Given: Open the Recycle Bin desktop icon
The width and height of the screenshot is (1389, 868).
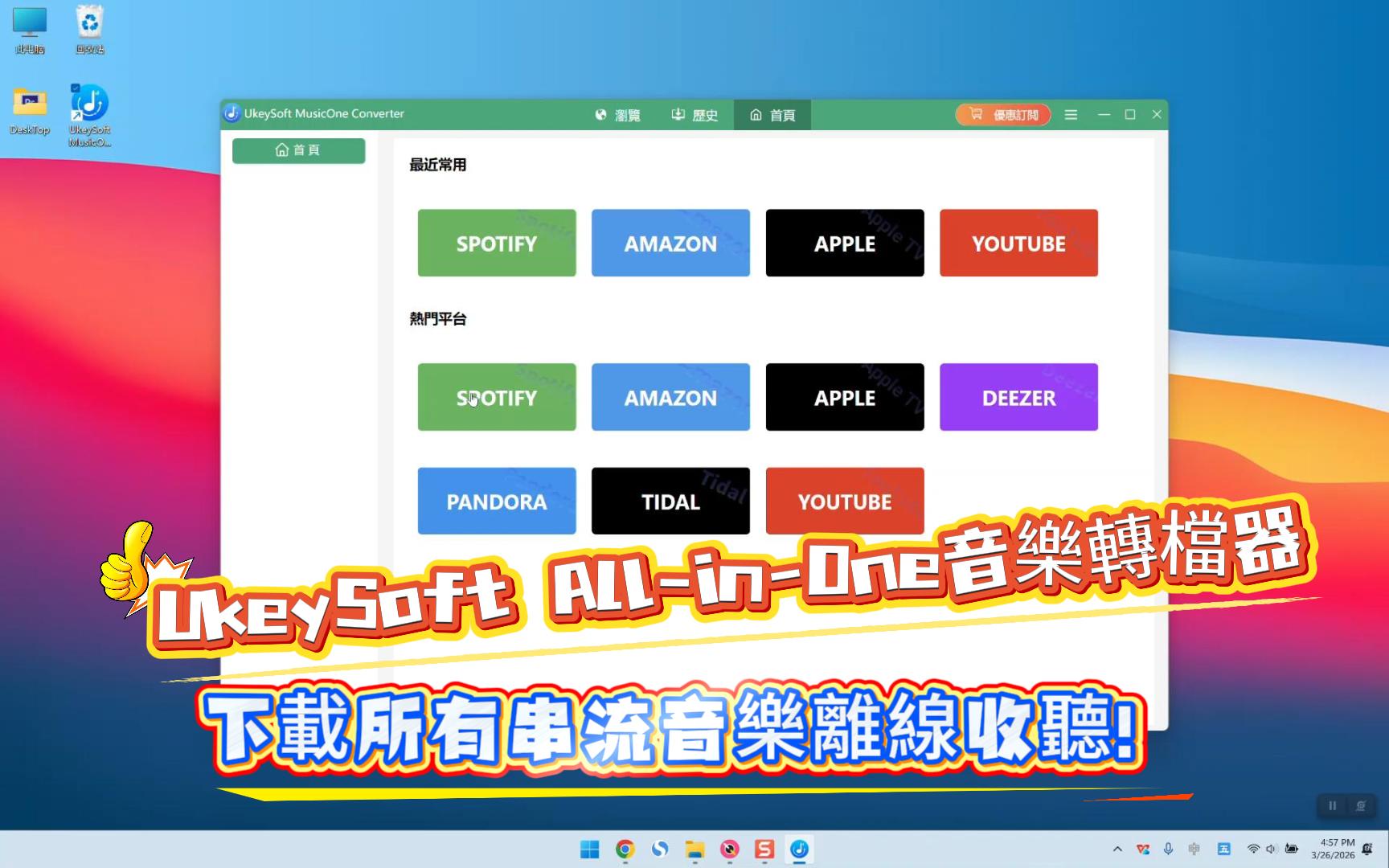Looking at the screenshot, I should tap(90, 30).
